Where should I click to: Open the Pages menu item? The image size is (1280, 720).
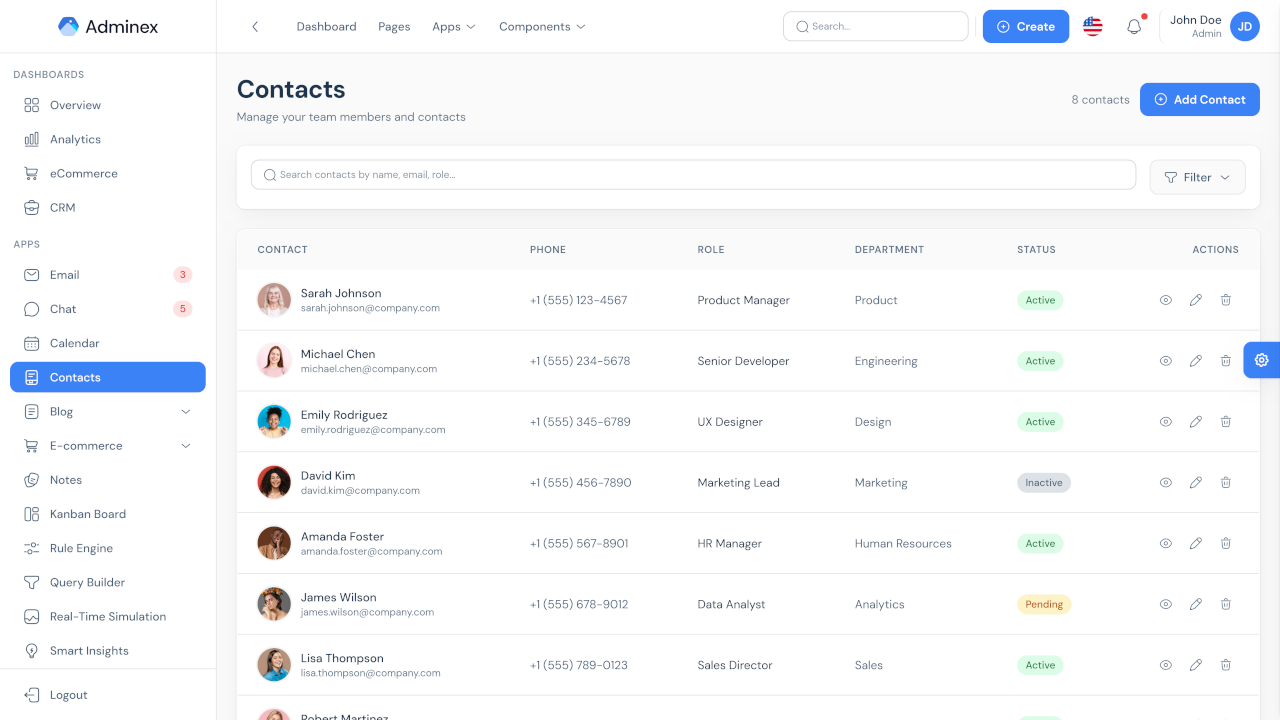394,27
